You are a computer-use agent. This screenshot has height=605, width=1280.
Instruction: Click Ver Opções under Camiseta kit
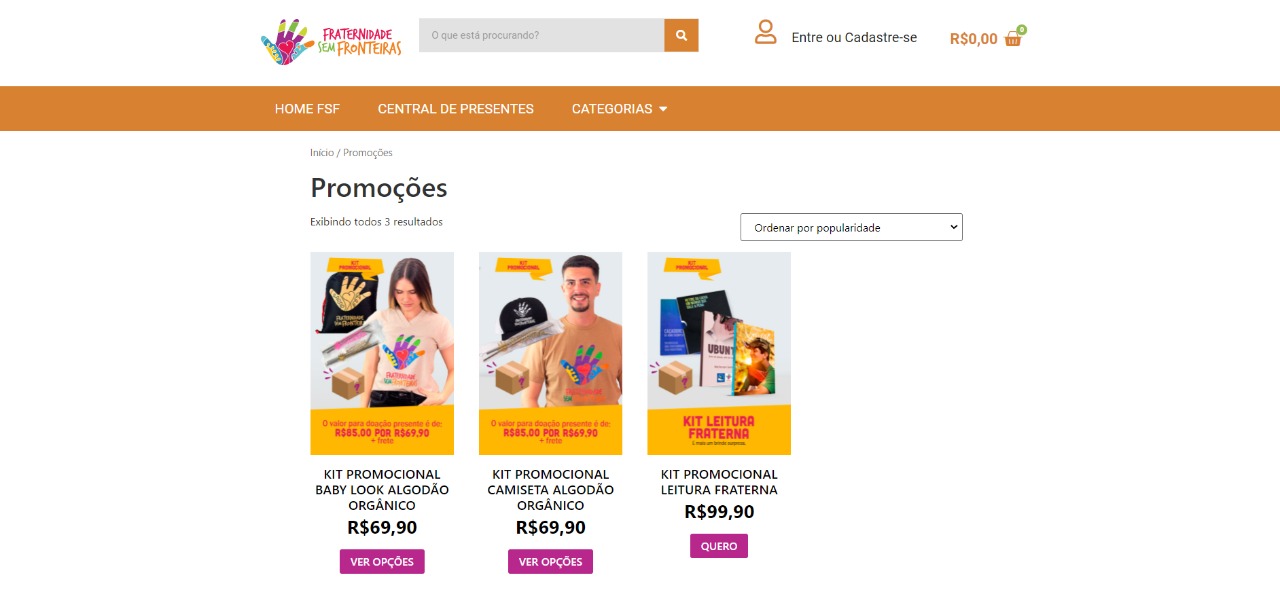pos(550,562)
